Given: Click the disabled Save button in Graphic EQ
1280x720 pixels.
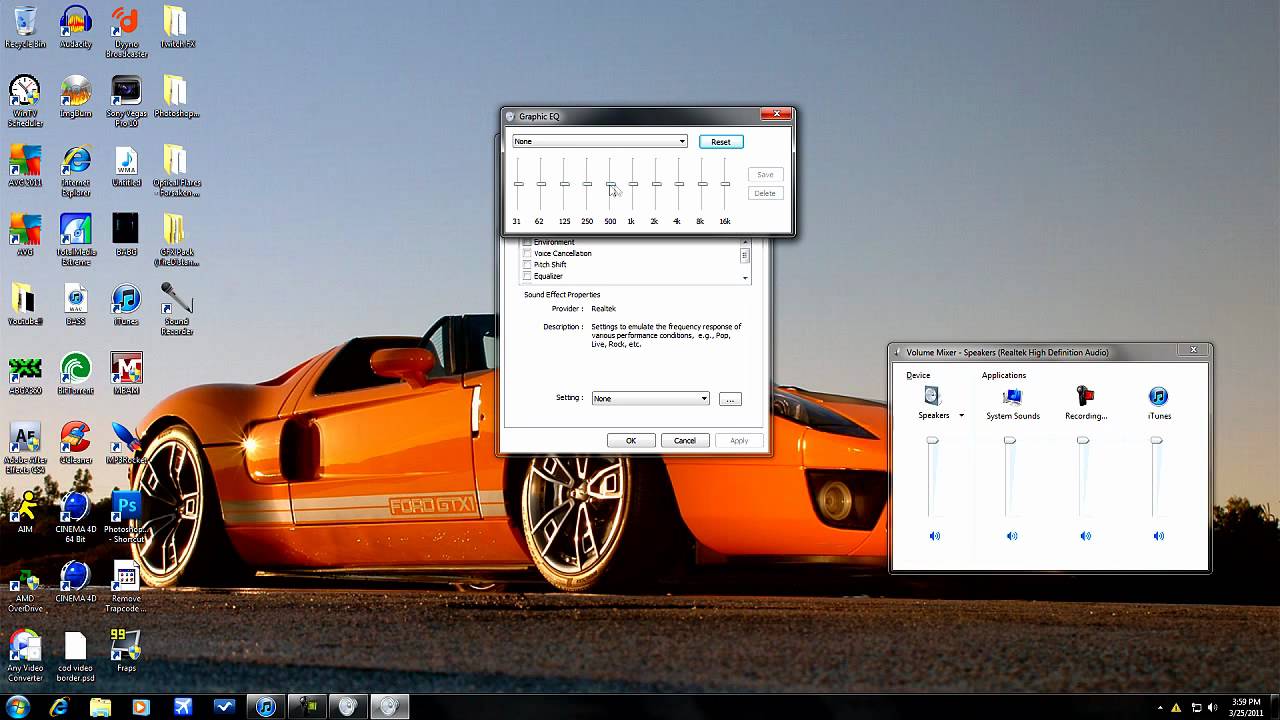Looking at the screenshot, I should tap(765, 174).
